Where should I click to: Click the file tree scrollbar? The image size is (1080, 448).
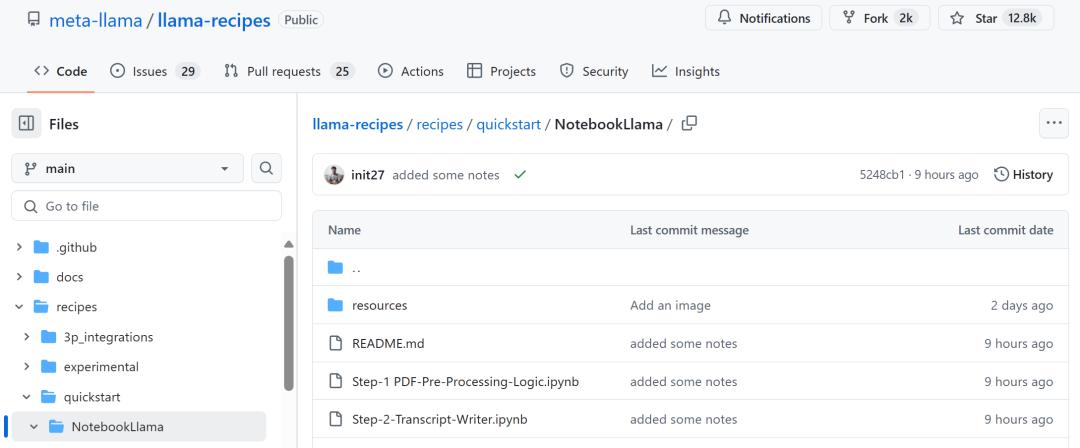(289, 323)
